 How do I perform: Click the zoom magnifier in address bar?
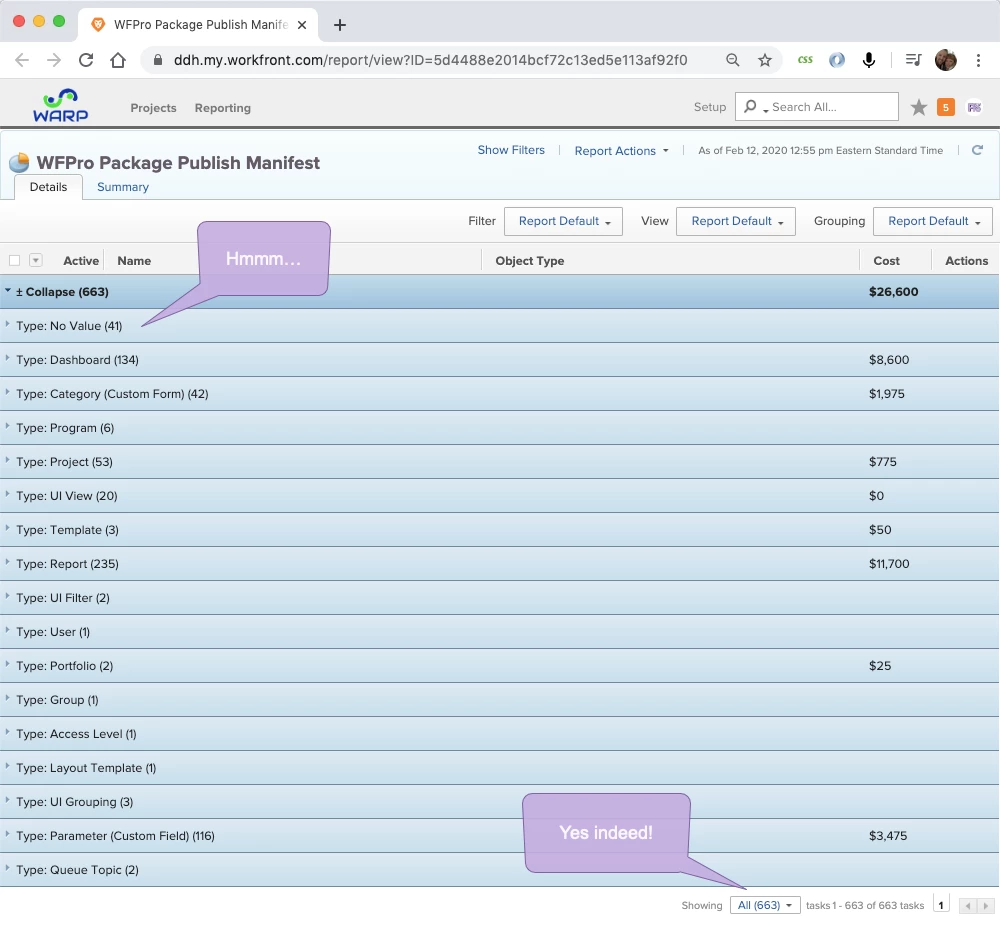click(x=733, y=60)
